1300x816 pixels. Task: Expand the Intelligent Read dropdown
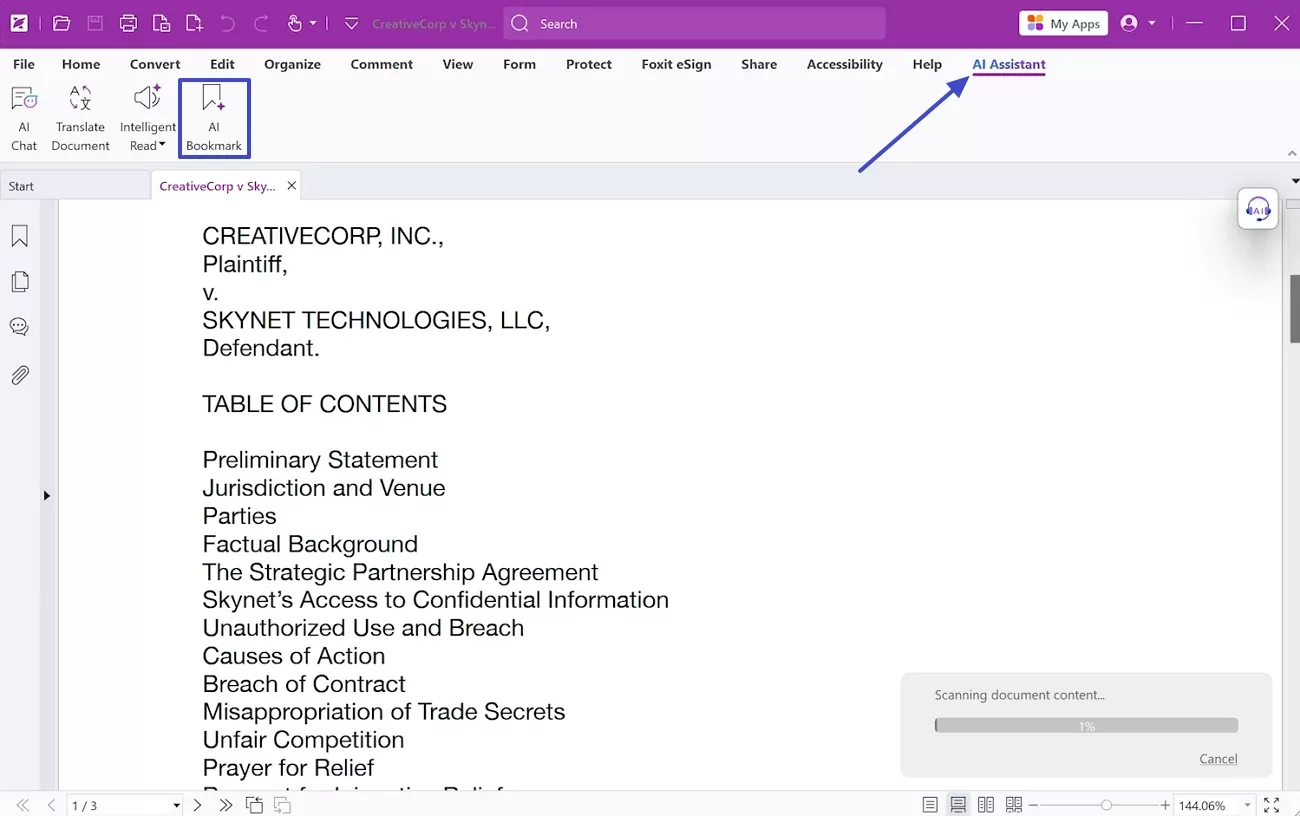click(161, 144)
